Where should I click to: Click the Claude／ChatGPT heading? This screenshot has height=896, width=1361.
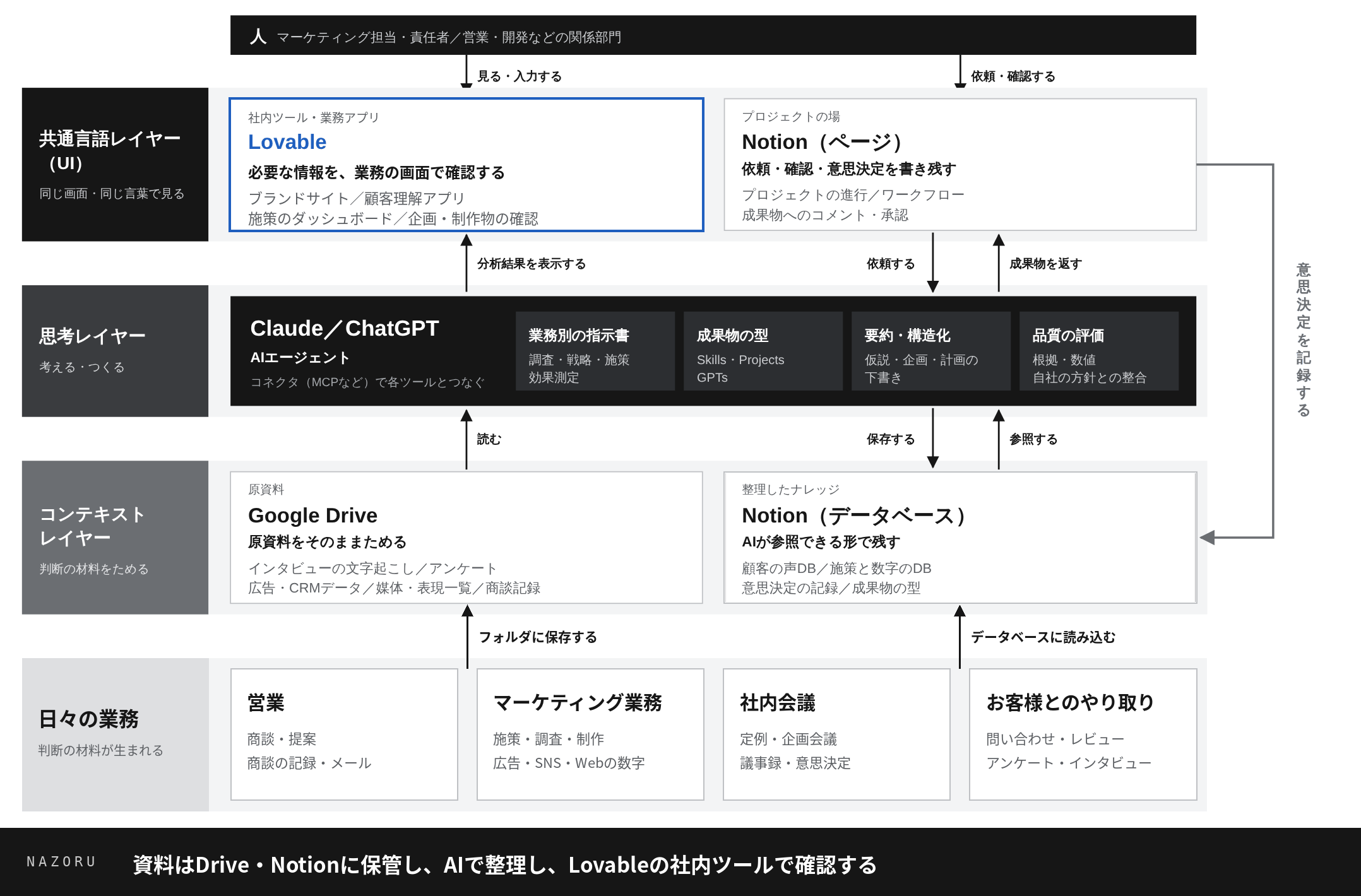coord(344,328)
